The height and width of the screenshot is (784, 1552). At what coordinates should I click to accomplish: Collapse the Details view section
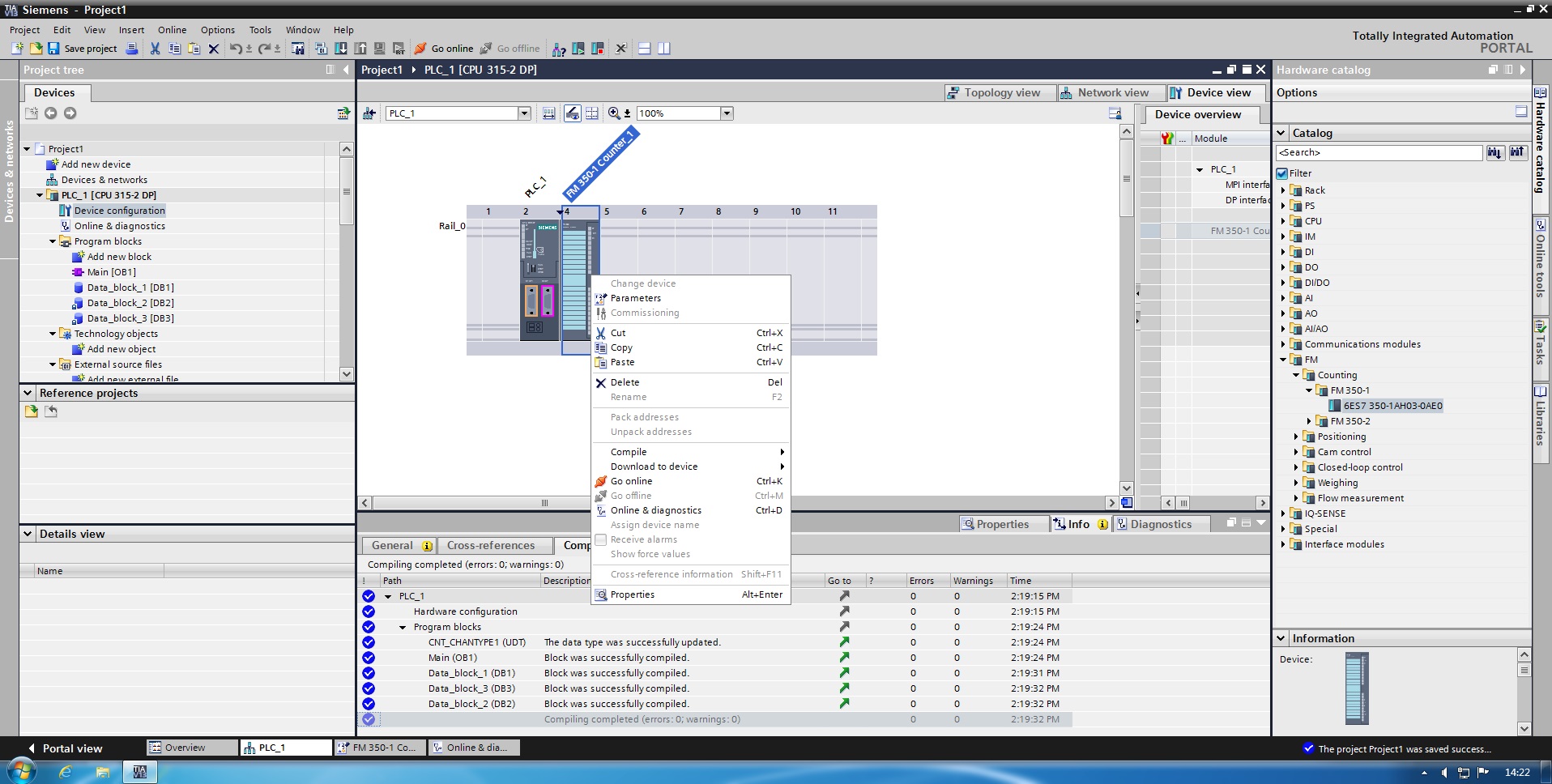pos(28,534)
